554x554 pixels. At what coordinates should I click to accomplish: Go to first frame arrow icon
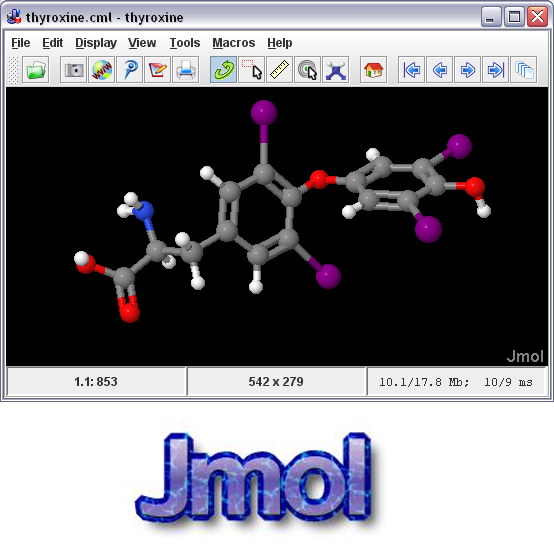point(411,70)
